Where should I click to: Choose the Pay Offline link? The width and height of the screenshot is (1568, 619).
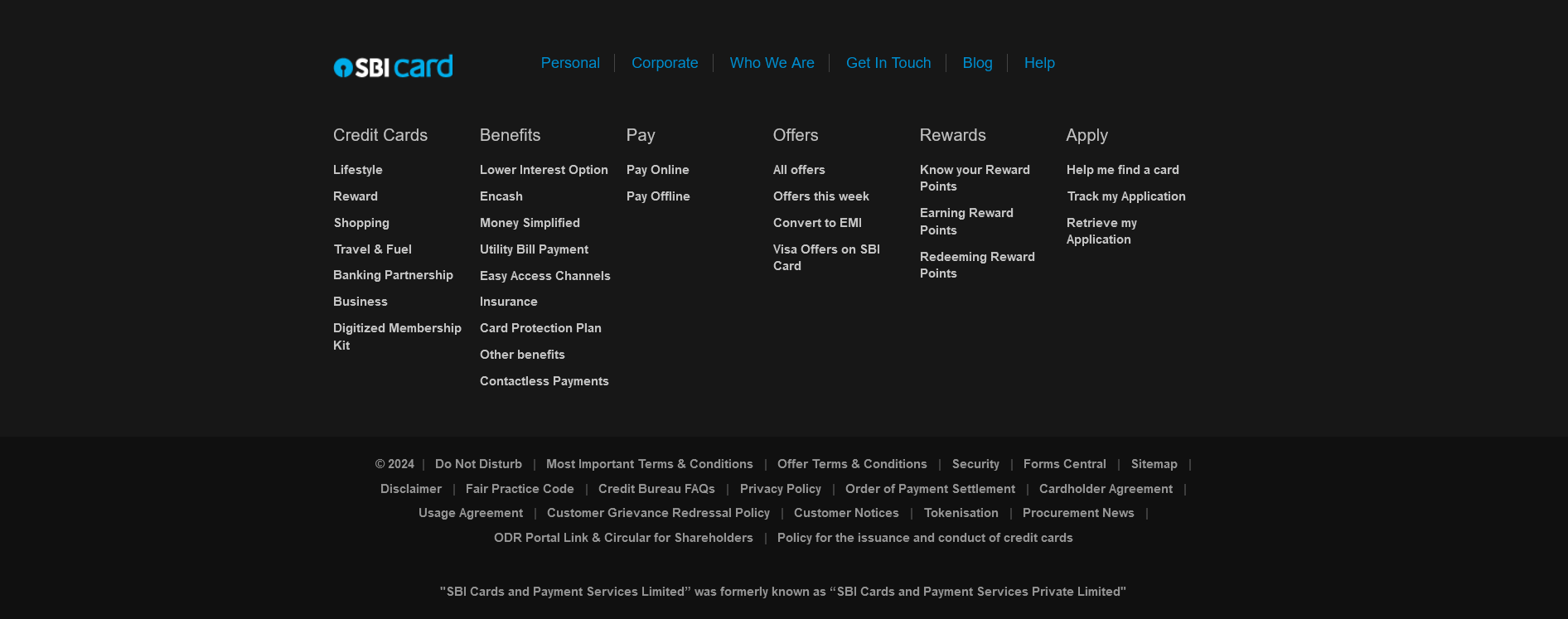point(658,196)
